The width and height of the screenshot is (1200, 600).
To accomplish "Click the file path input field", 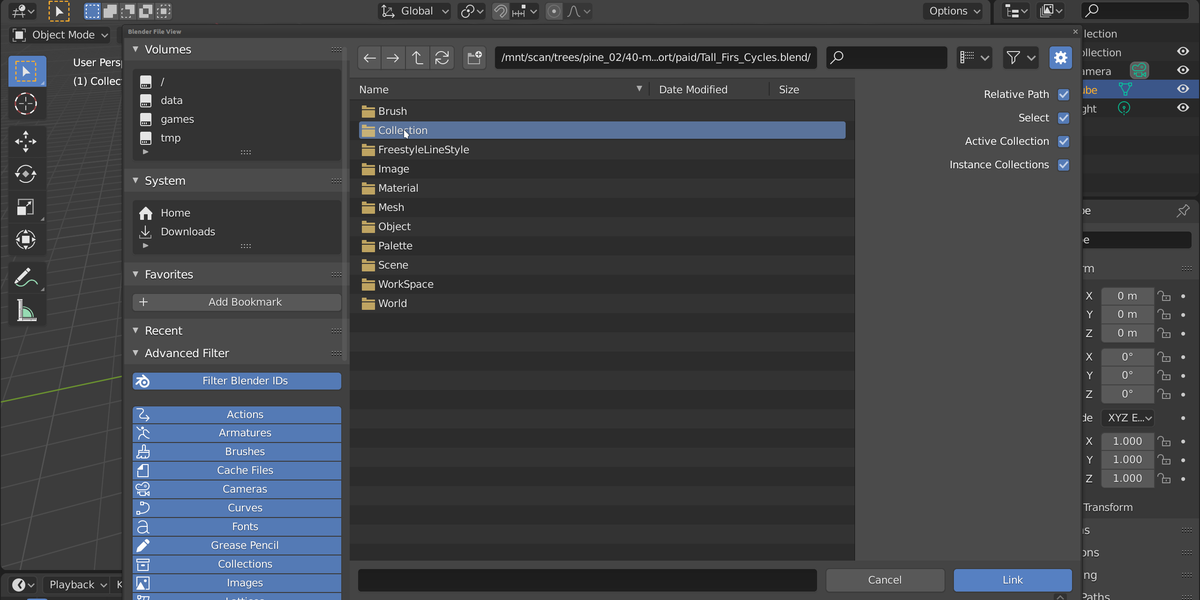I will [656, 58].
